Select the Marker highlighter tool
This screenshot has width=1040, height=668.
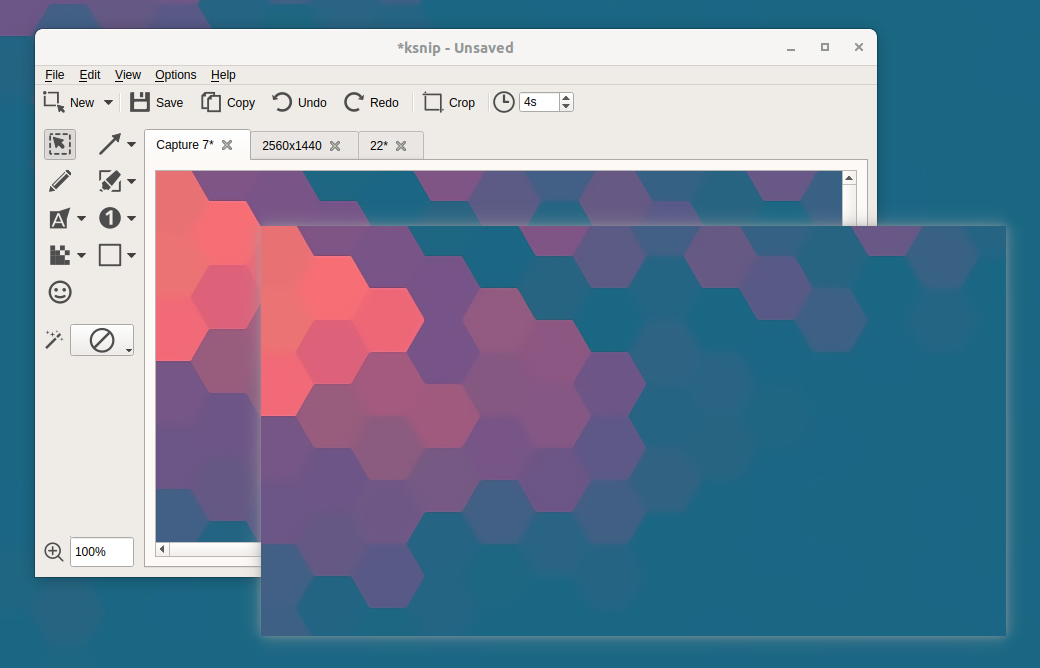click(x=110, y=181)
